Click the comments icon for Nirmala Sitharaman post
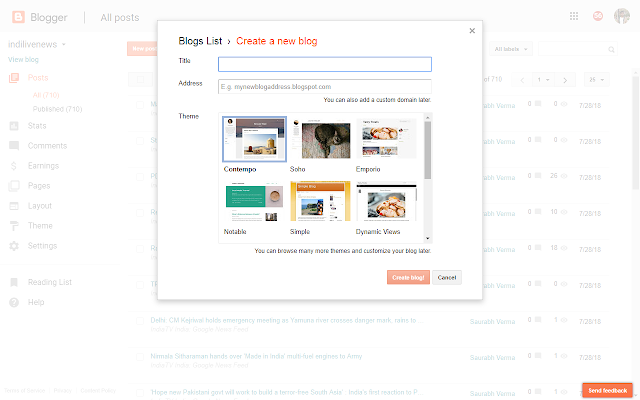The height and width of the screenshot is (400, 640). (x=538, y=356)
